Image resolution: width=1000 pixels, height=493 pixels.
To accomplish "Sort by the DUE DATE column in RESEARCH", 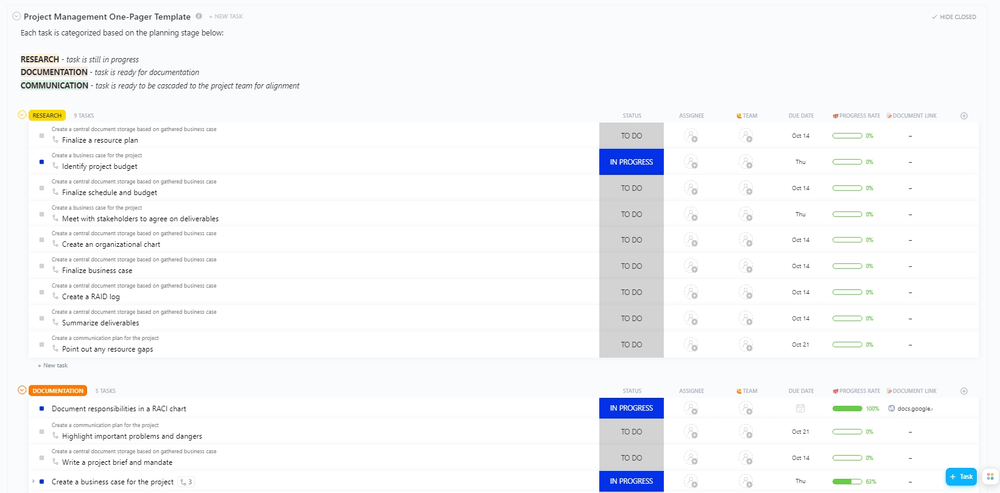I will tap(801, 115).
